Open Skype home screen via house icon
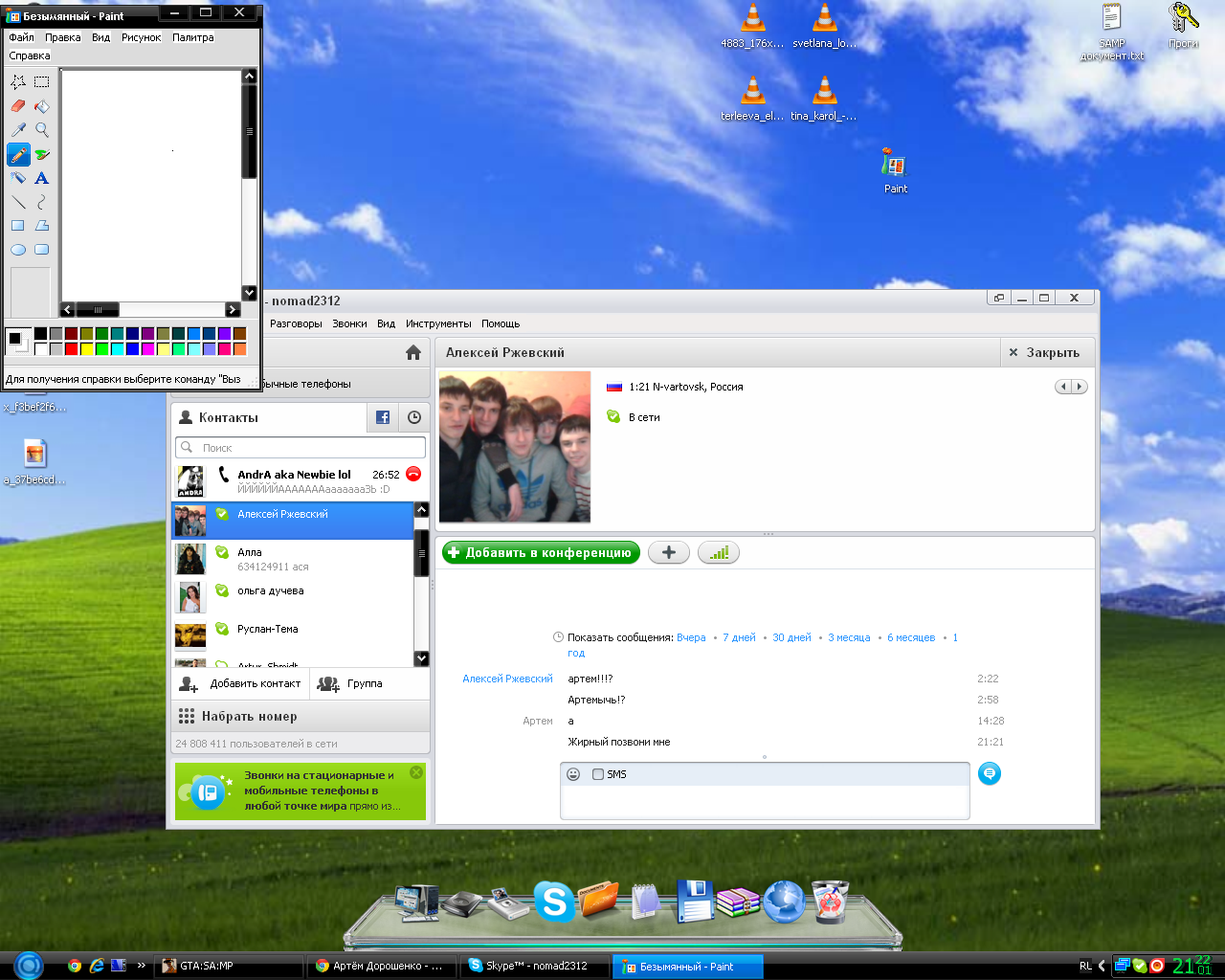The height and width of the screenshot is (980, 1225). point(413,352)
